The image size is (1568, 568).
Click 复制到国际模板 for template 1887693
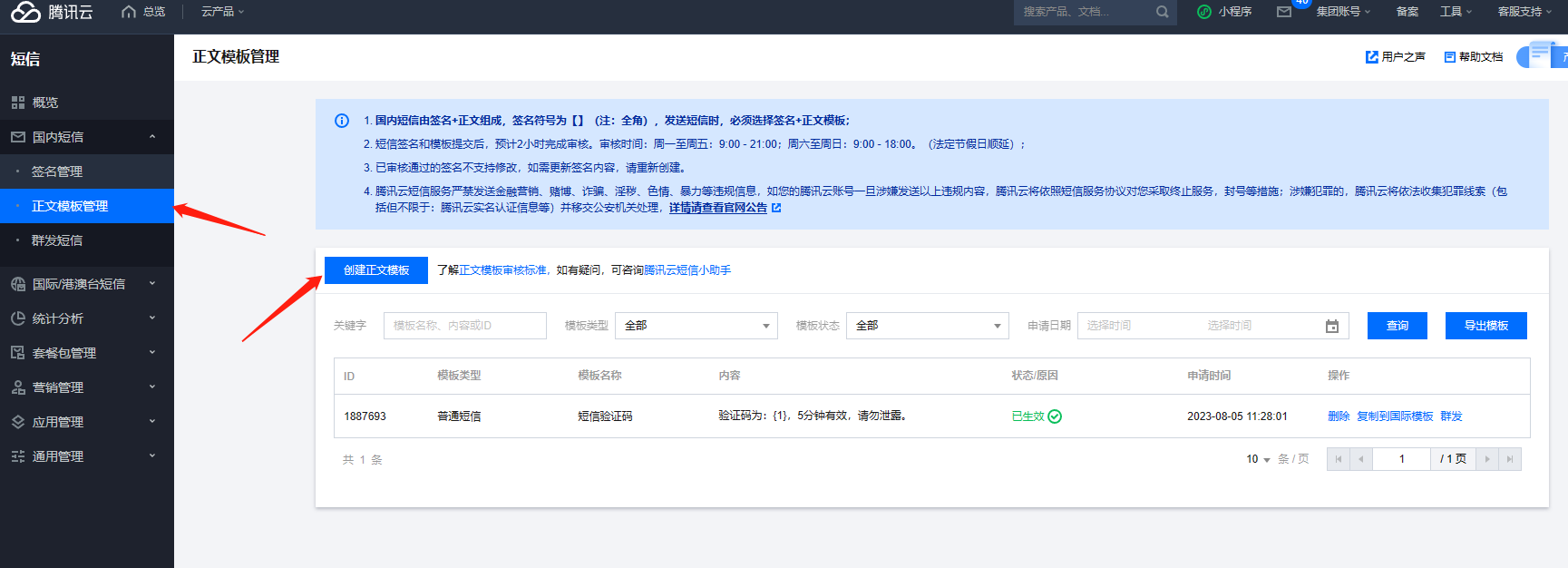click(x=1395, y=416)
